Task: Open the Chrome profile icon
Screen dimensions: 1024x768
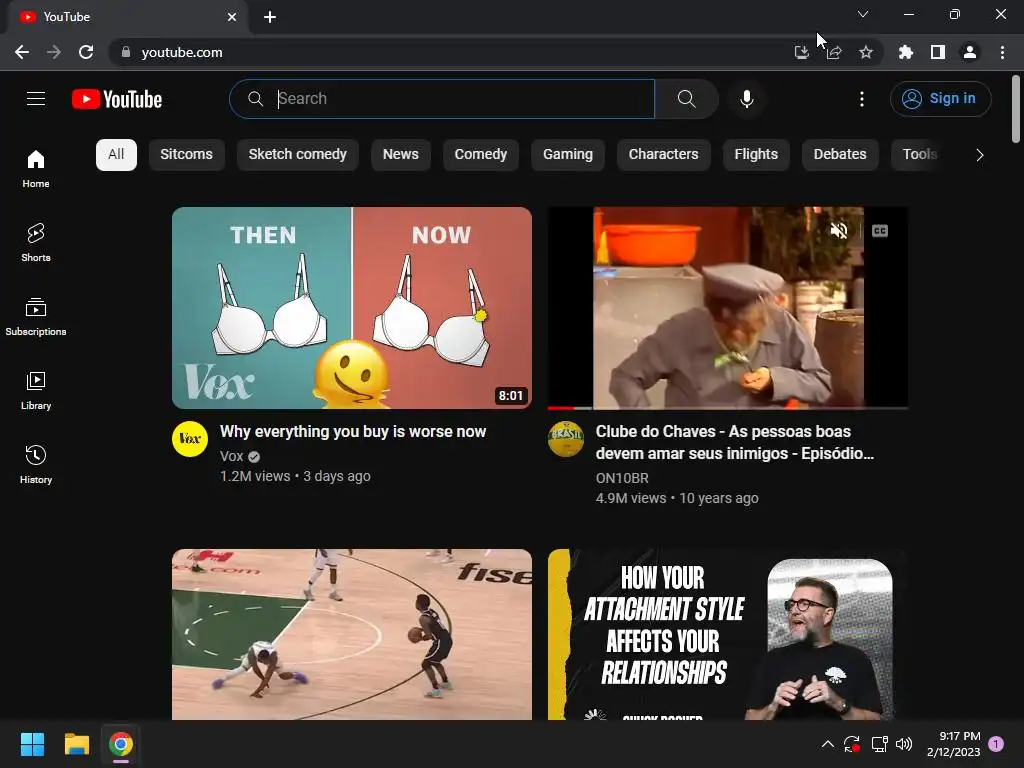Action: [970, 52]
